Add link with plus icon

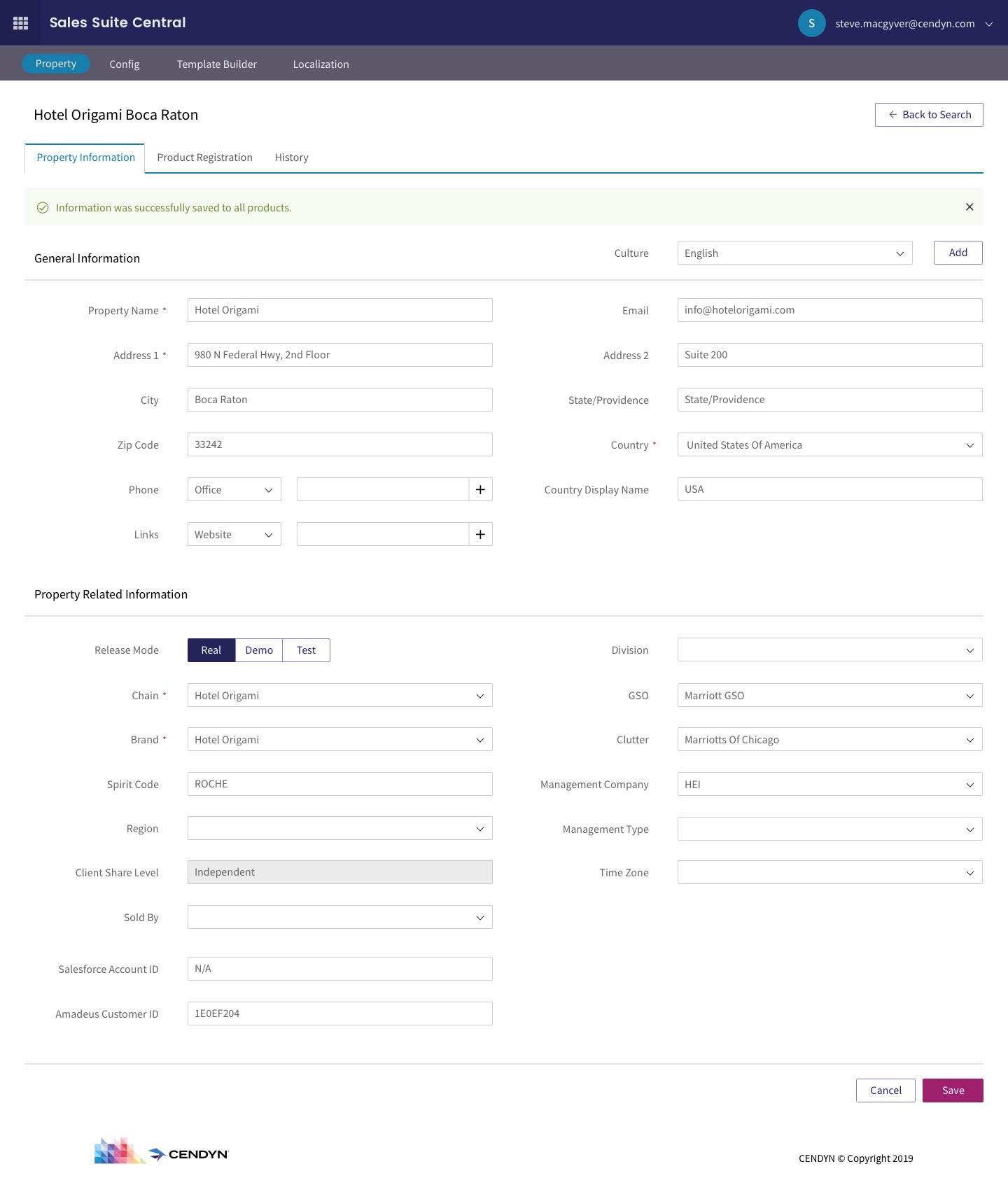[480, 535]
